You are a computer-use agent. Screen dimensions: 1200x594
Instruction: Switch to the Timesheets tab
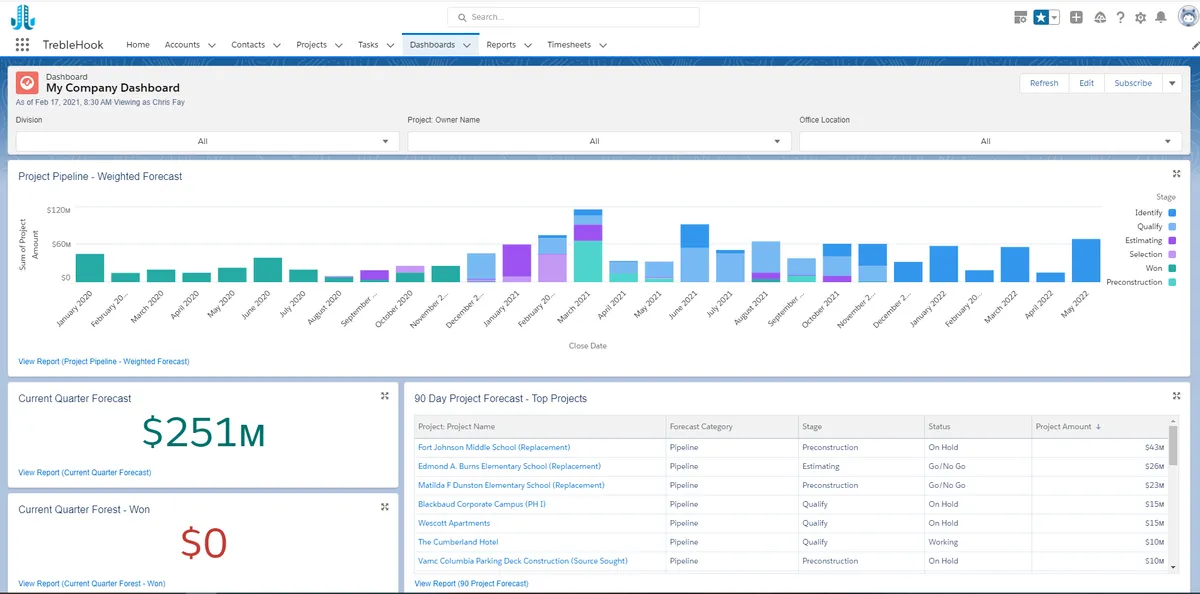click(x=569, y=45)
